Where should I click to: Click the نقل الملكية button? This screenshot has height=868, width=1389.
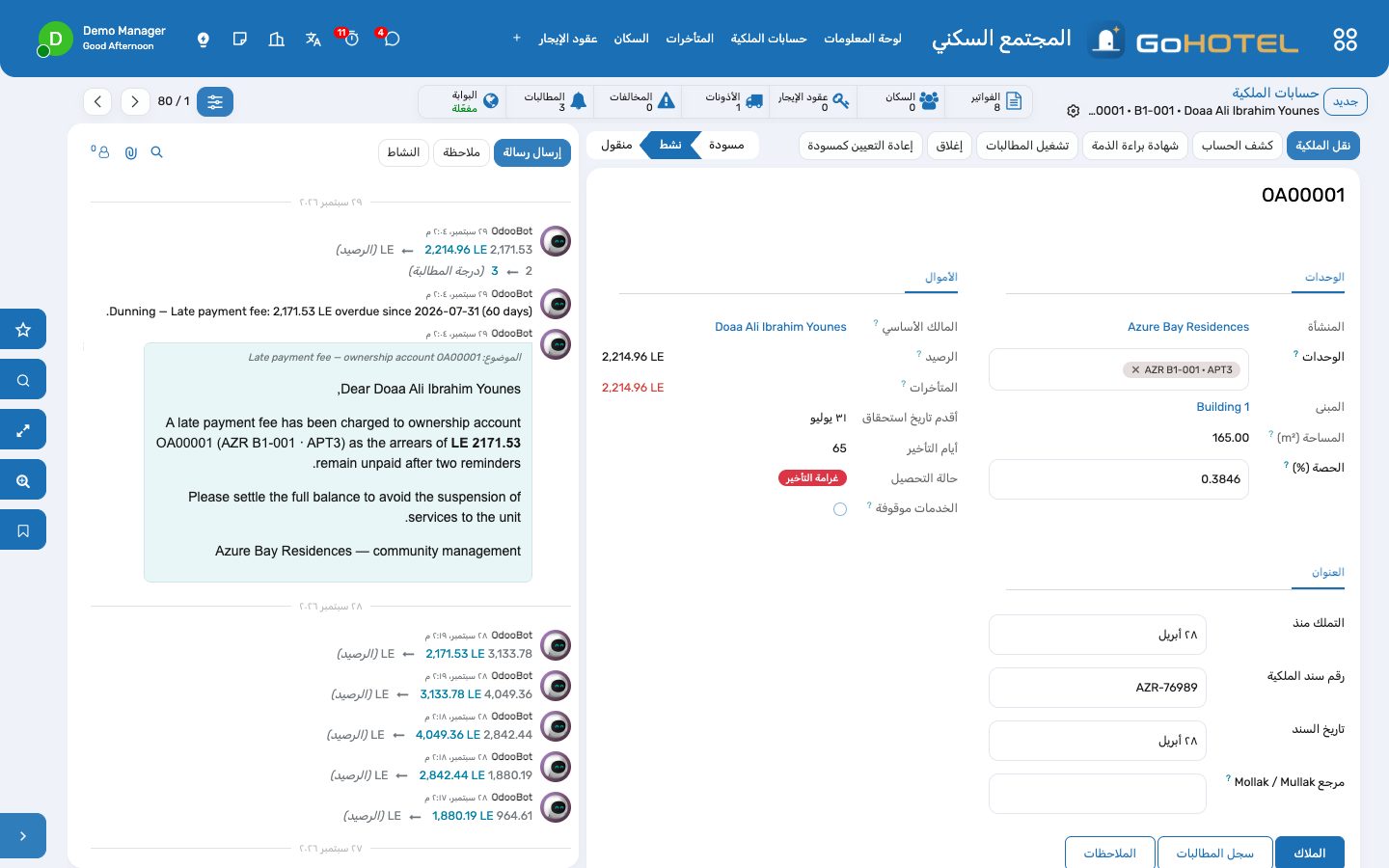tap(1322, 146)
